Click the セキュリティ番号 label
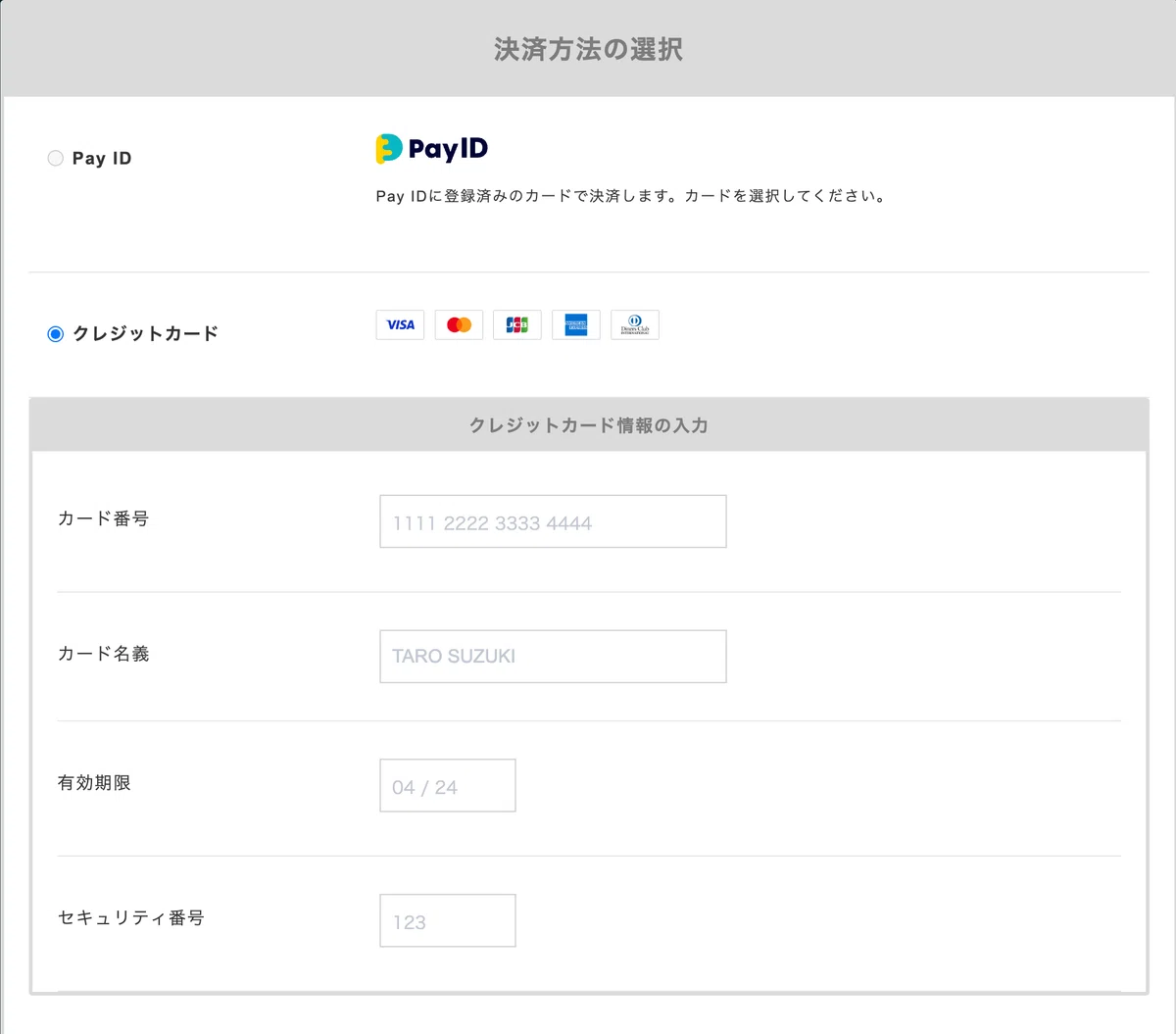1176x1034 pixels. point(130,918)
